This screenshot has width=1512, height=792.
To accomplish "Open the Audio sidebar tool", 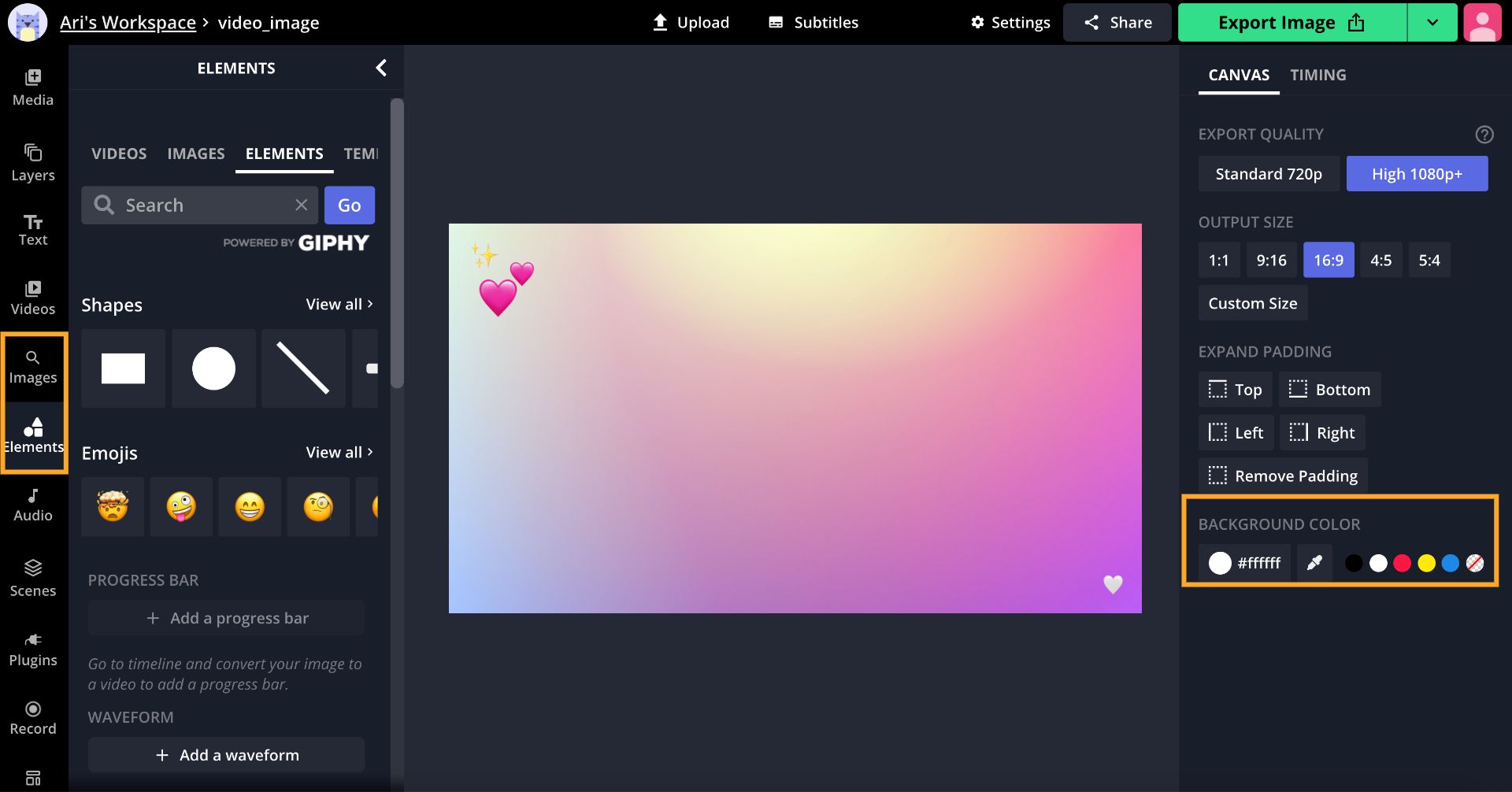I will [x=33, y=505].
